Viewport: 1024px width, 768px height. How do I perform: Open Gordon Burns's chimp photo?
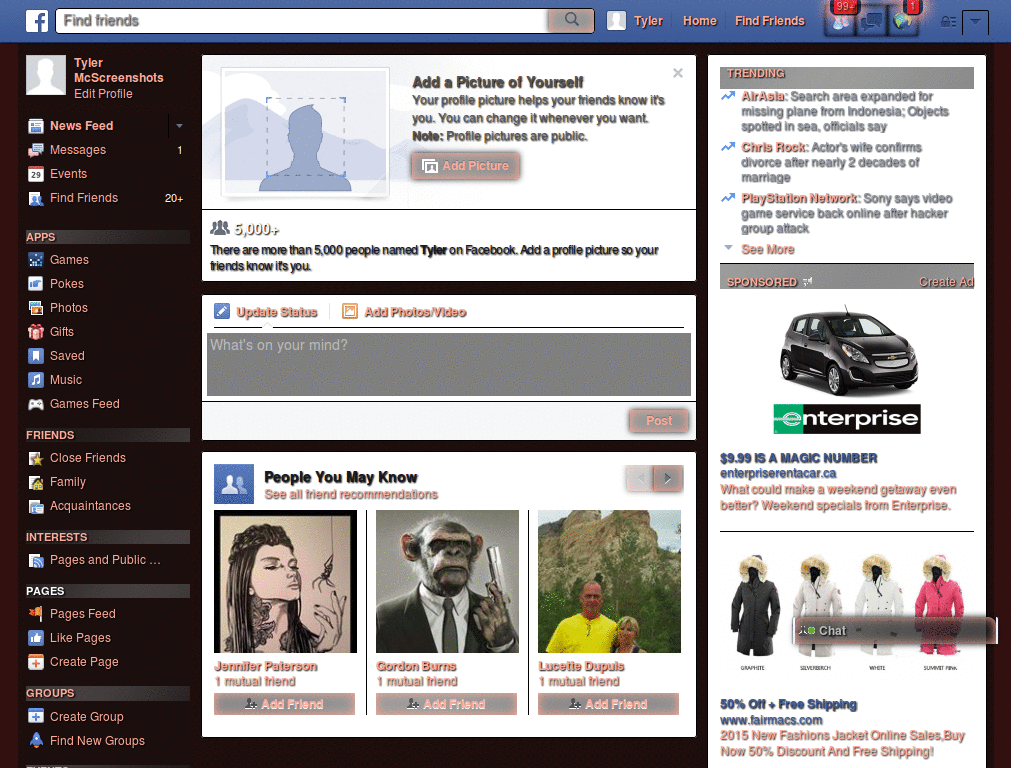(447, 582)
